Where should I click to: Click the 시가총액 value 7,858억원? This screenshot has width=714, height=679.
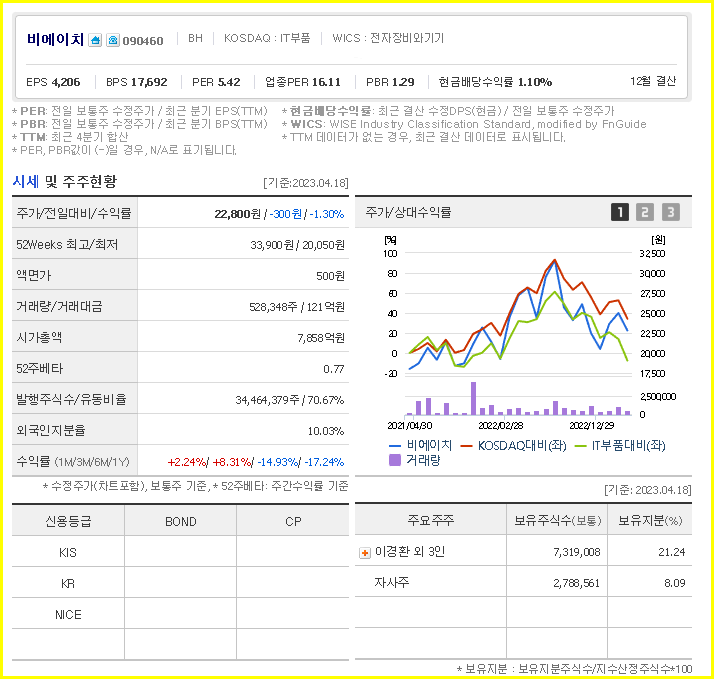click(x=321, y=338)
